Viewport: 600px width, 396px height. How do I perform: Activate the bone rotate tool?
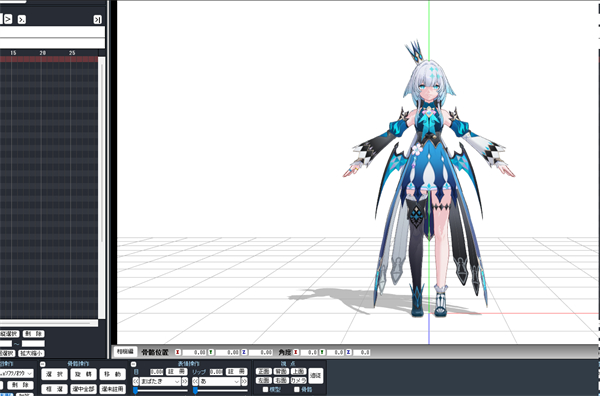click(x=83, y=374)
